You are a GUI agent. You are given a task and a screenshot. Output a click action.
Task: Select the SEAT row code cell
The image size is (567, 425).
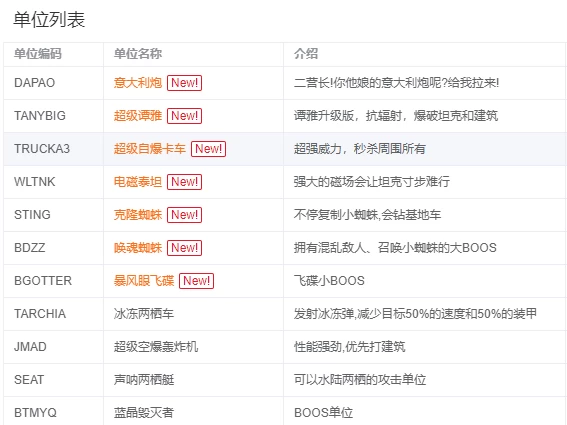(54, 380)
